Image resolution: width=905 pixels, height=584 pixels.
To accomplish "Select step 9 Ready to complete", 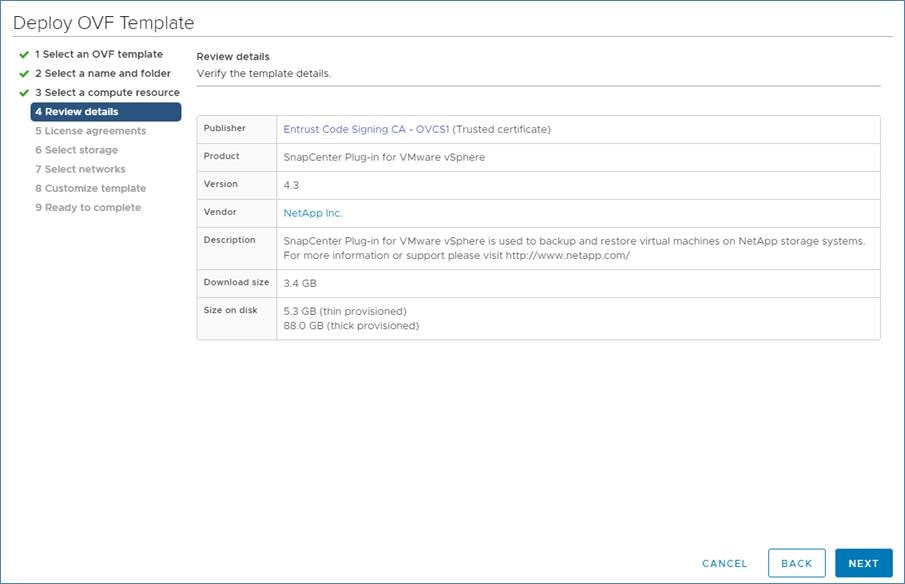I will click(88, 207).
